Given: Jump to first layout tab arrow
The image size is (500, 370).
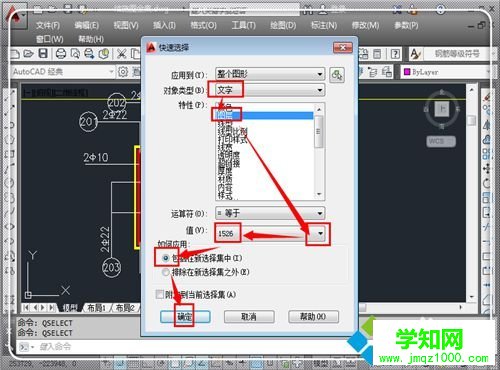Looking at the screenshot, I should 26,307.
